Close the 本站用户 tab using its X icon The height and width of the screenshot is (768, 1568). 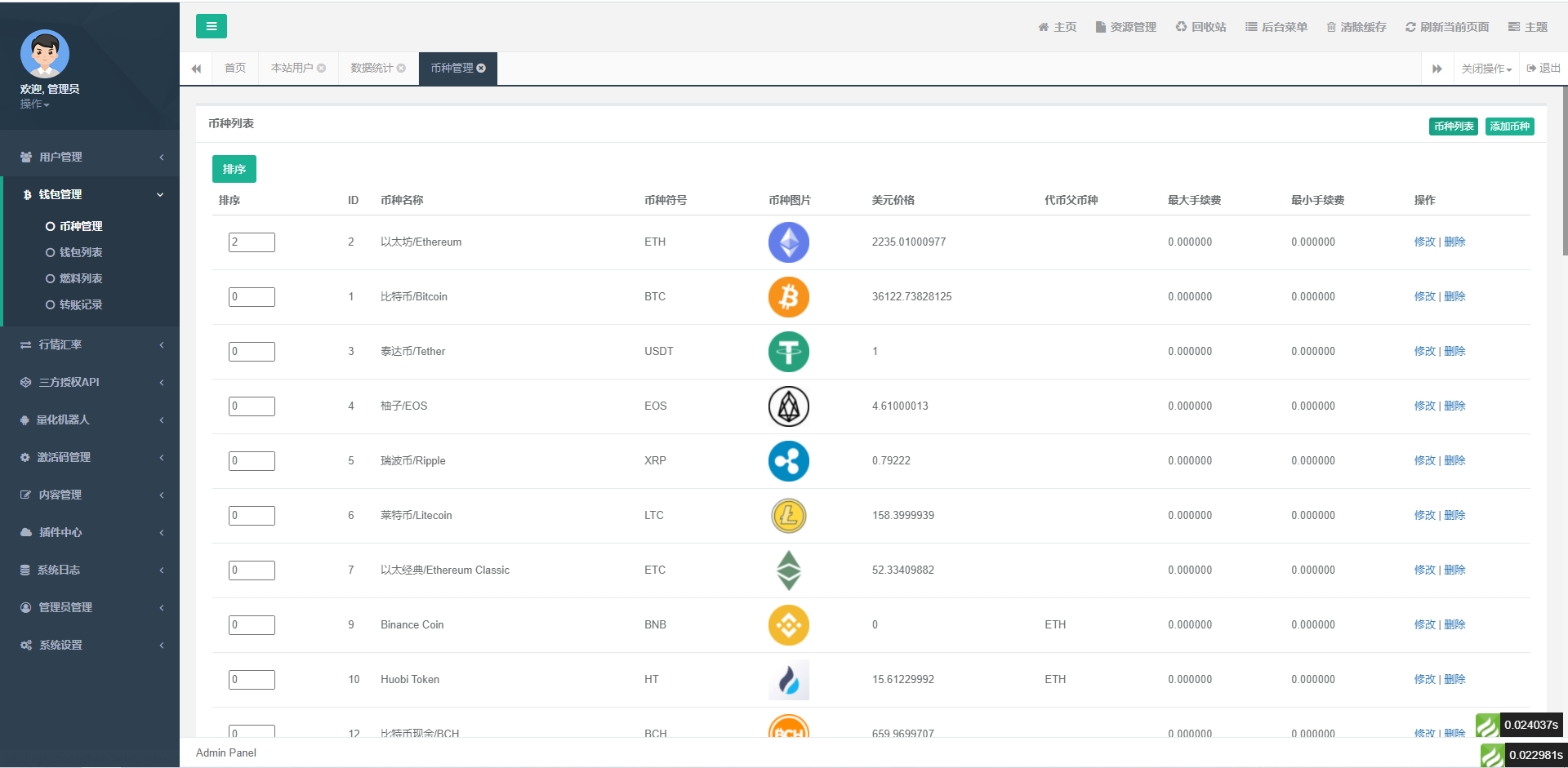pos(322,69)
